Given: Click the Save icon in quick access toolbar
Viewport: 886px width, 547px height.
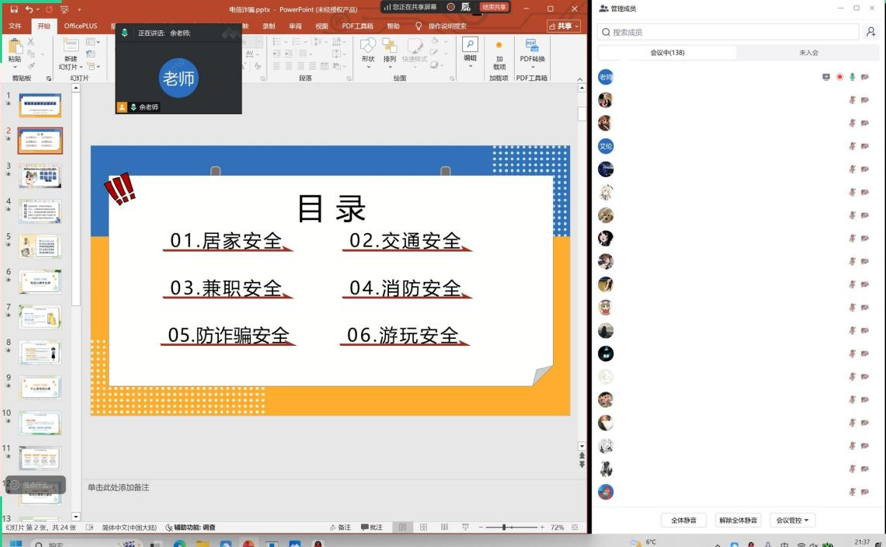Looking at the screenshot, I should click(x=14, y=9).
